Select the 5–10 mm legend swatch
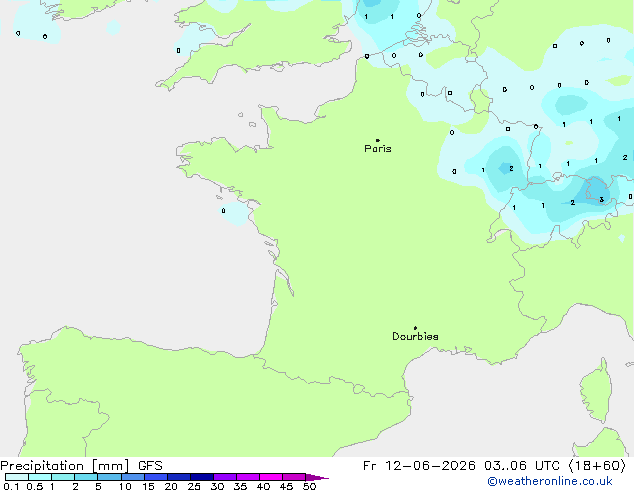634x490 pixels. coord(109,477)
